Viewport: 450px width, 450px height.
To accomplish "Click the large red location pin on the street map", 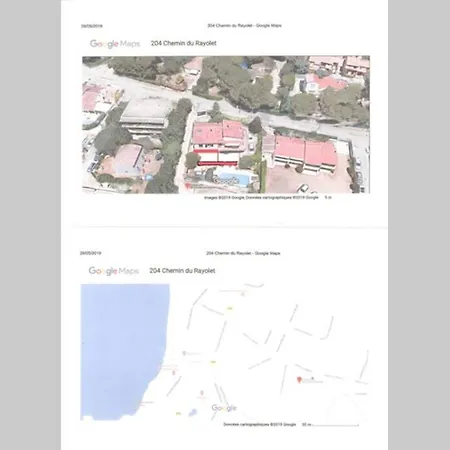I will pyautogui.click(x=299, y=379).
